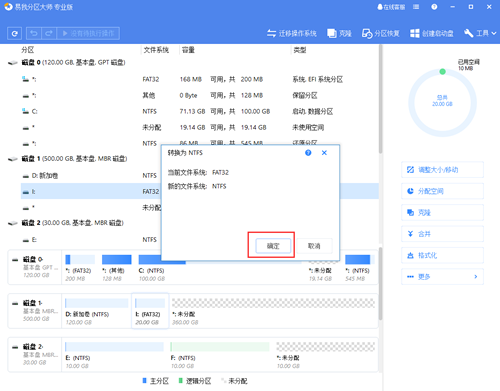Viewport: 500px width, 391px height.
Task: Click the help icon in the convert dialog
Action: pyautogui.click(x=308, y=153)
